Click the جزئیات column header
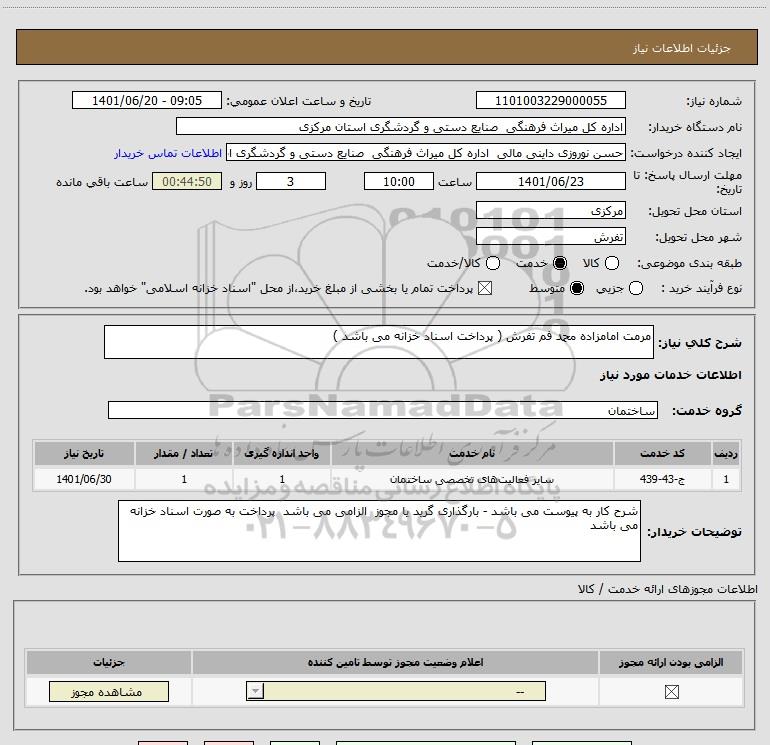Viewport: 770px width, 745px height. pyautogui.click(x=109, y=662)
